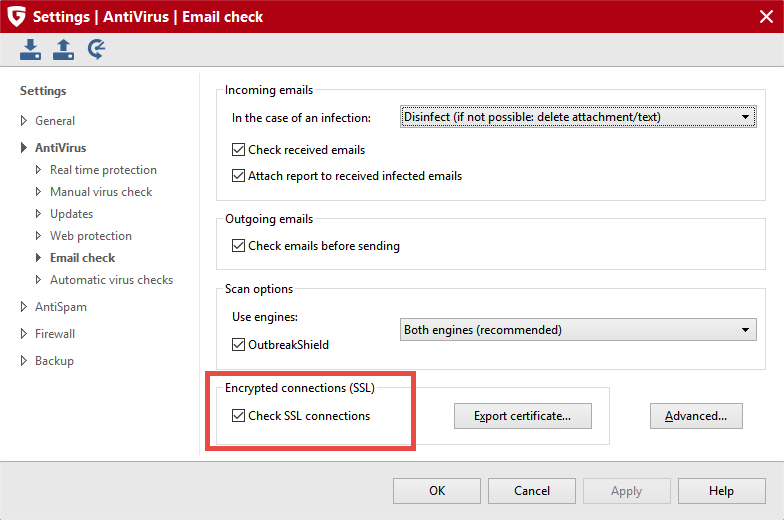Select AntiSpam in settings tree
The image size is (784, 520).
click(61, 306)
